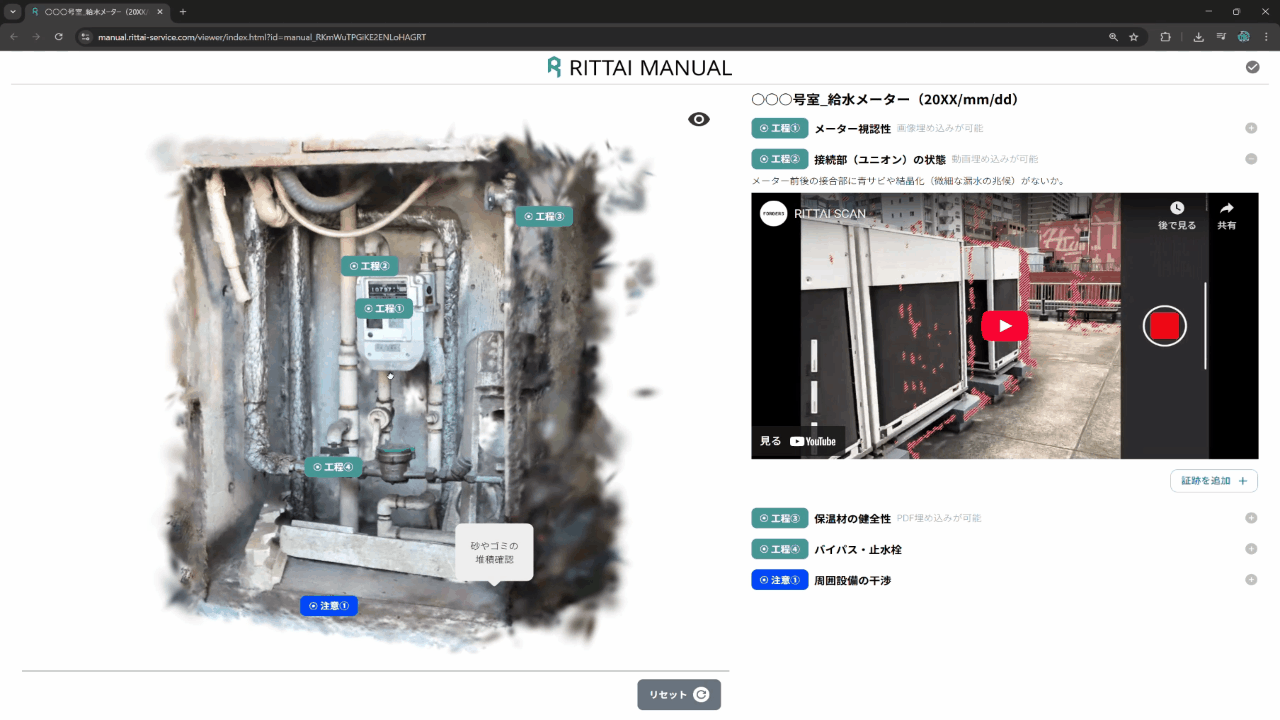Collapse the 接続部（ユニオン）の状態 step

[x=1251, y=159]
